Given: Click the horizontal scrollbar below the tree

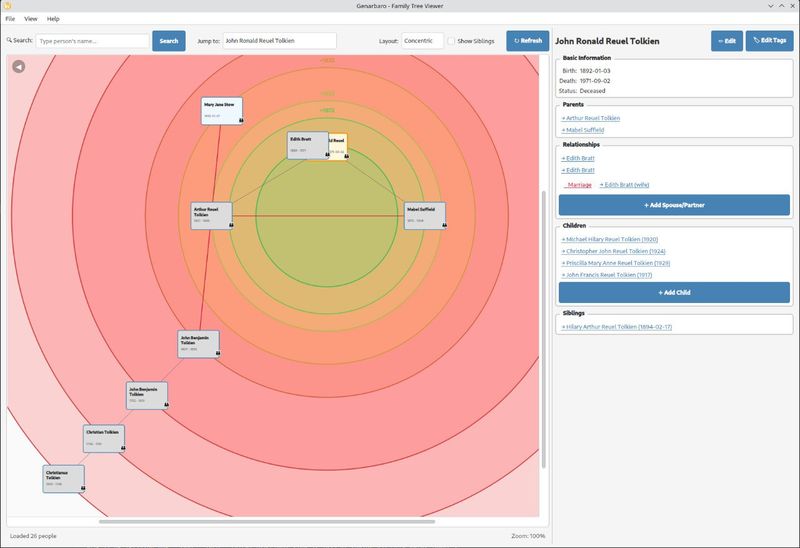Looking at the screenshot, I should pos(266,521).
